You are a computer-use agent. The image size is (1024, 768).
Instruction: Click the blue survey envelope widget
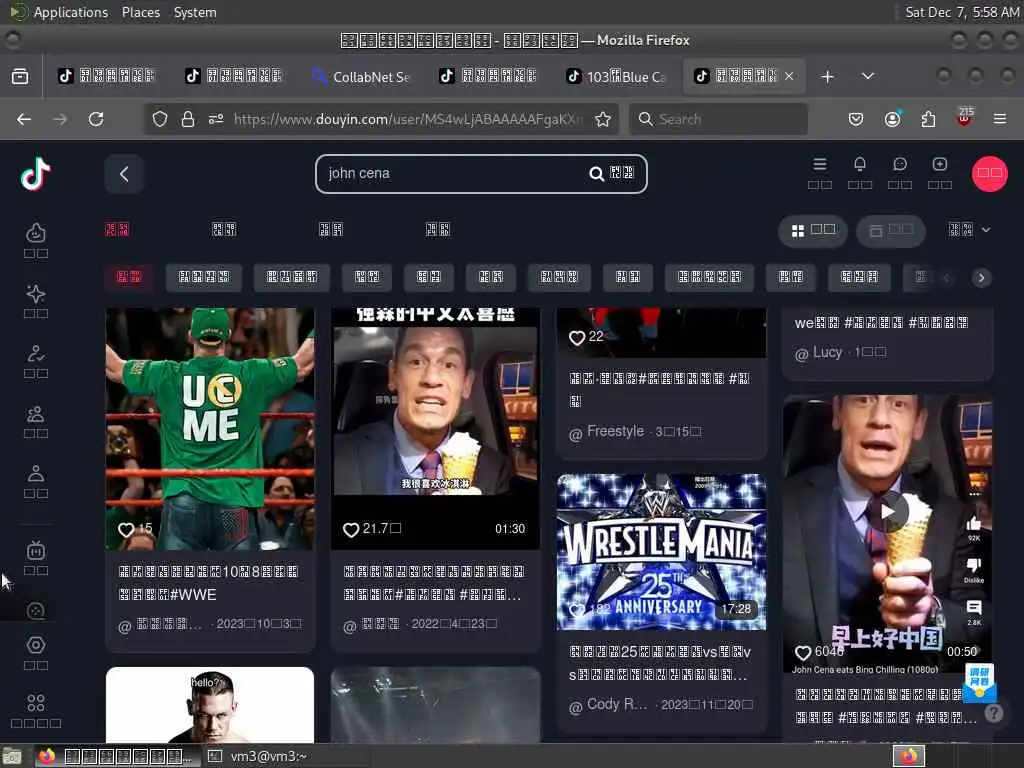979,682
